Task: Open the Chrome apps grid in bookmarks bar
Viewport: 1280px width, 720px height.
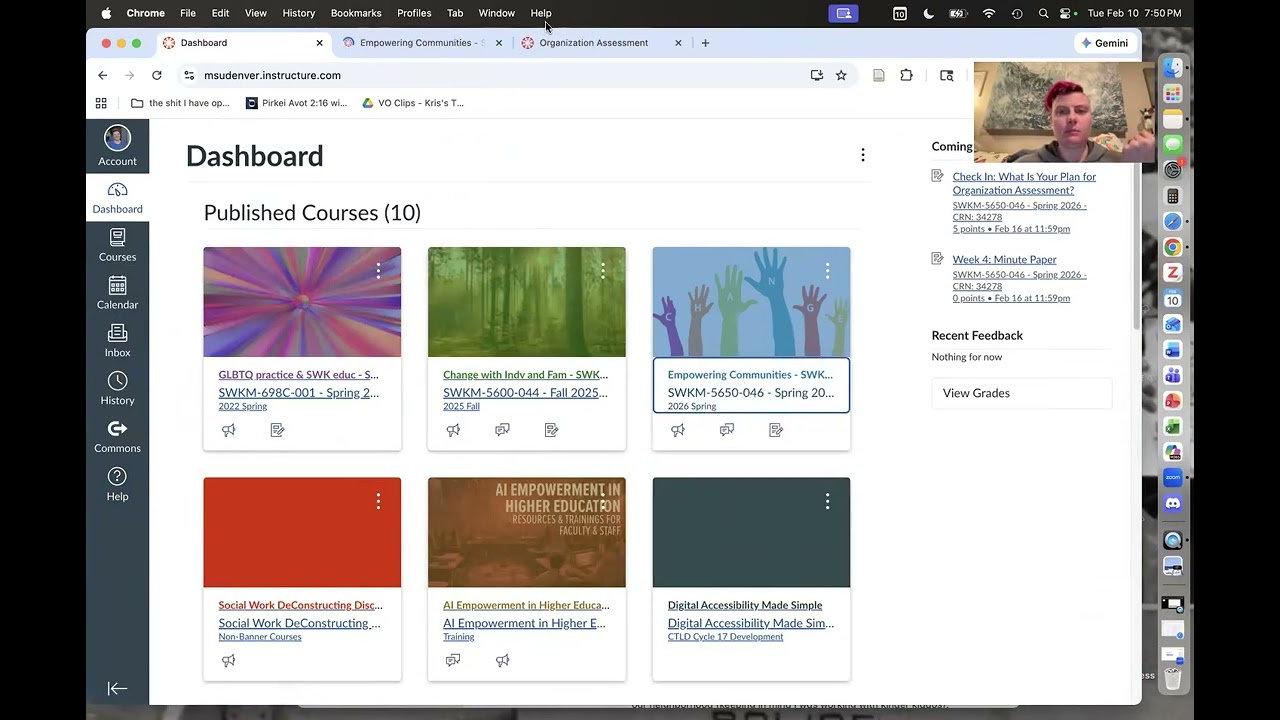Action: pyautogui.click(x=101, y=103)
